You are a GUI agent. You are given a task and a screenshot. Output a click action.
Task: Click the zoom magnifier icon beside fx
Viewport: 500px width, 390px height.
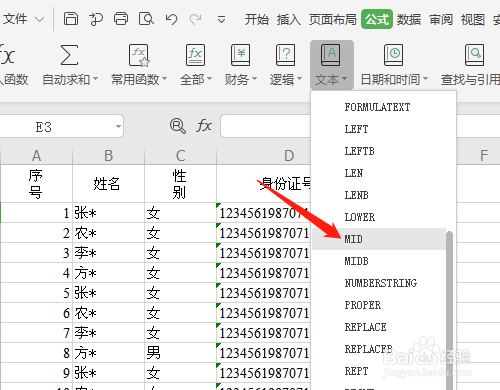click(178, 126)
